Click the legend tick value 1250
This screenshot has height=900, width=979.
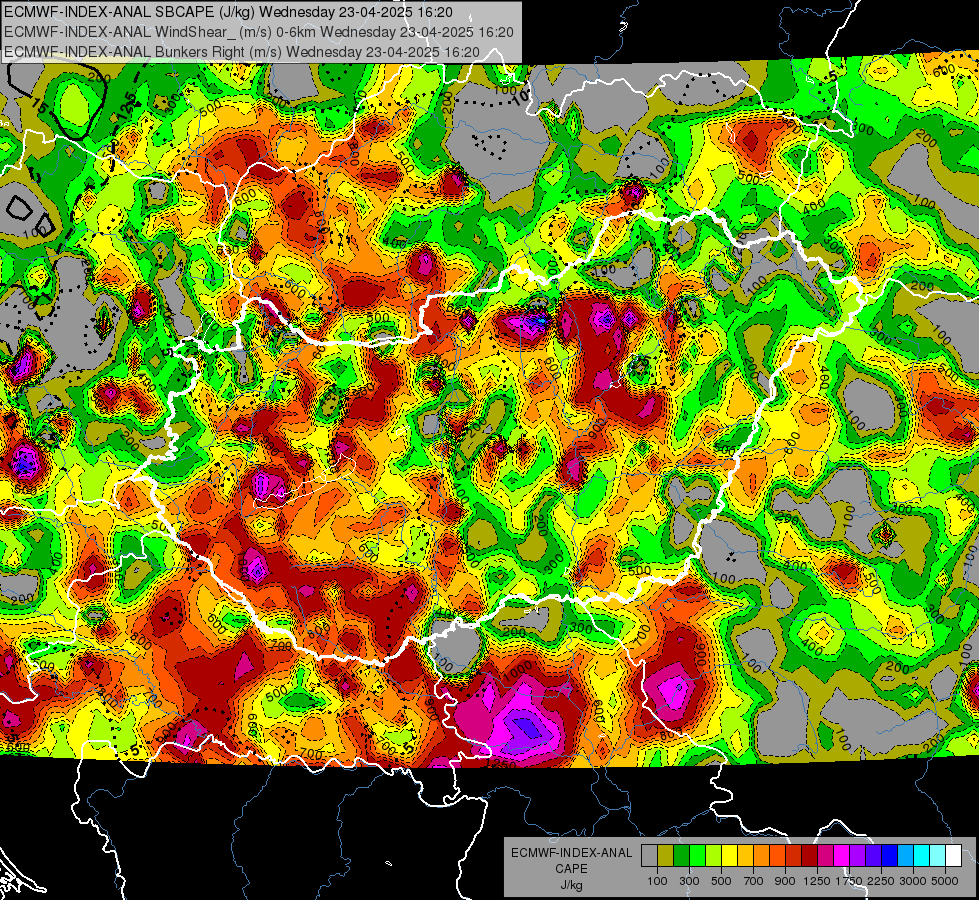pyautogui.click(x=817, y=881)
